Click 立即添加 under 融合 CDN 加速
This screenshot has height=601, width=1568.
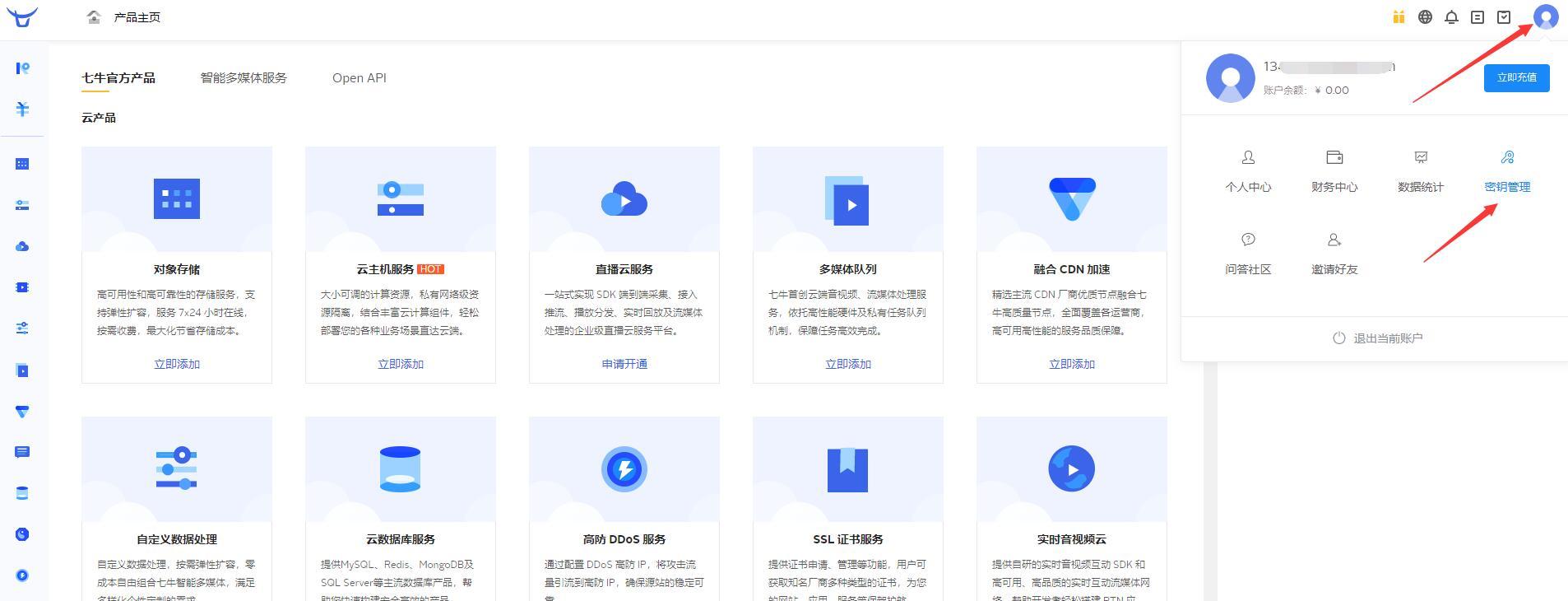point(1072,364)
